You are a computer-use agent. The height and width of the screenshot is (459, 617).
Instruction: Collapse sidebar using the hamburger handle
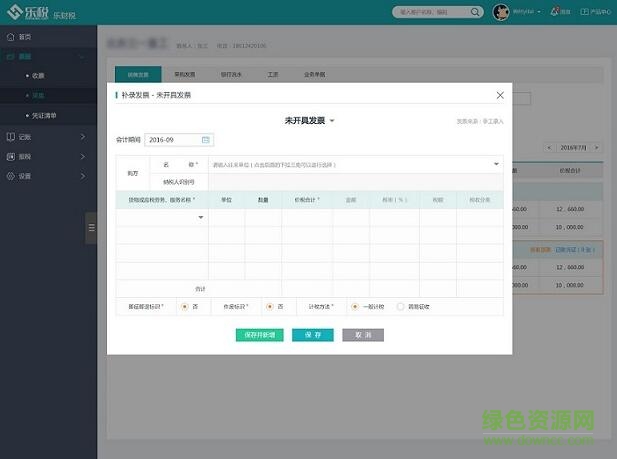pyautogui.click(x=91, y=228)
